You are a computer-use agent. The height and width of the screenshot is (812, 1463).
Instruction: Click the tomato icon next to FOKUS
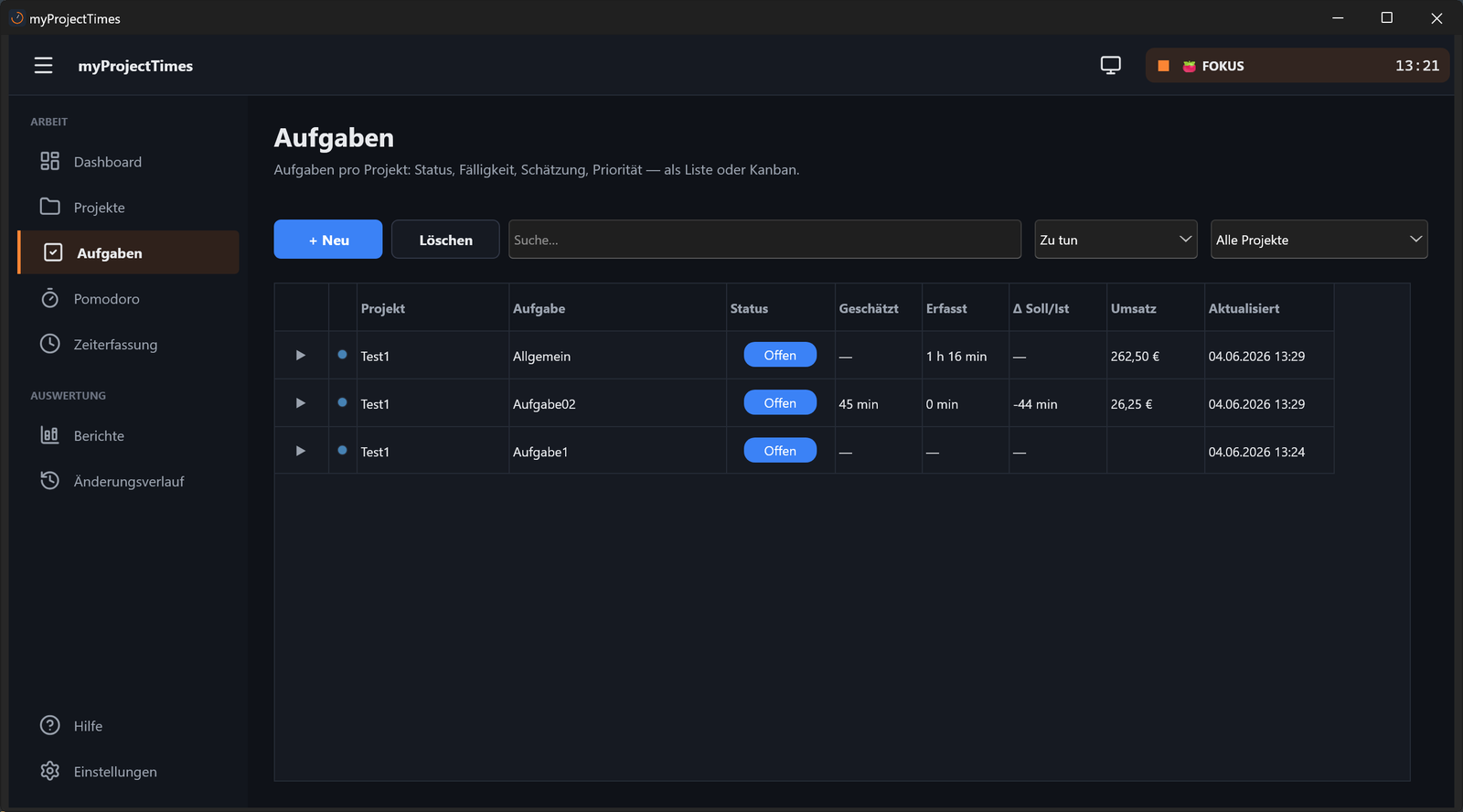(x=1189, y=66)
